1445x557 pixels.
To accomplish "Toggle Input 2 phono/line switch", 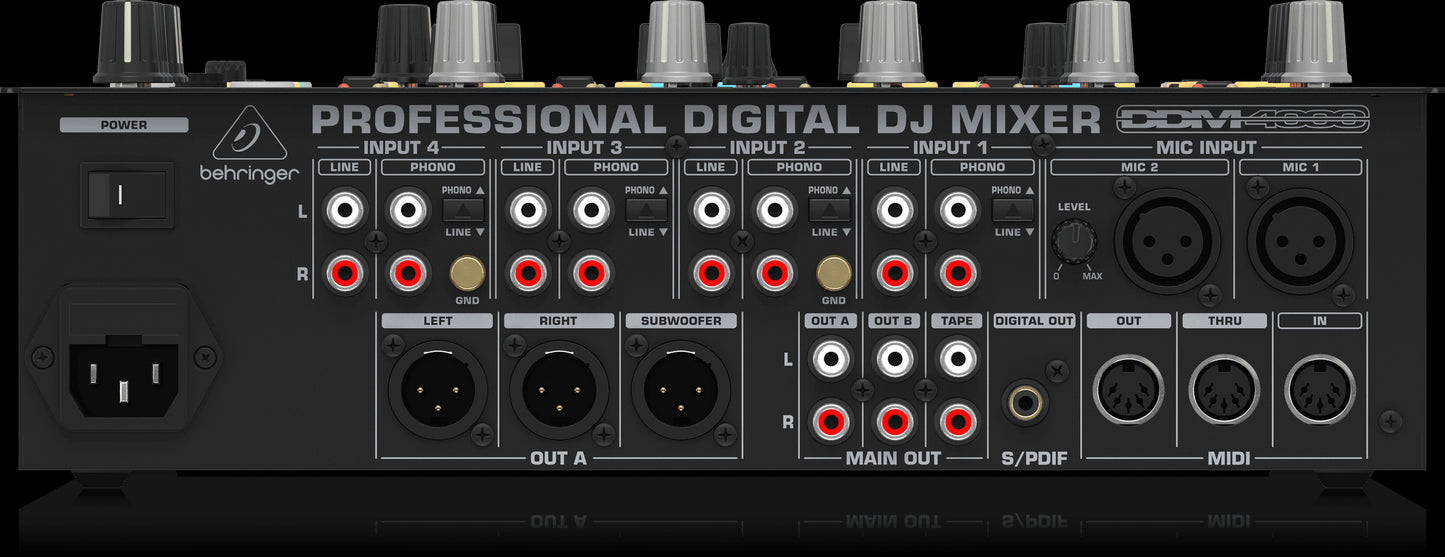I will (829, 210).
